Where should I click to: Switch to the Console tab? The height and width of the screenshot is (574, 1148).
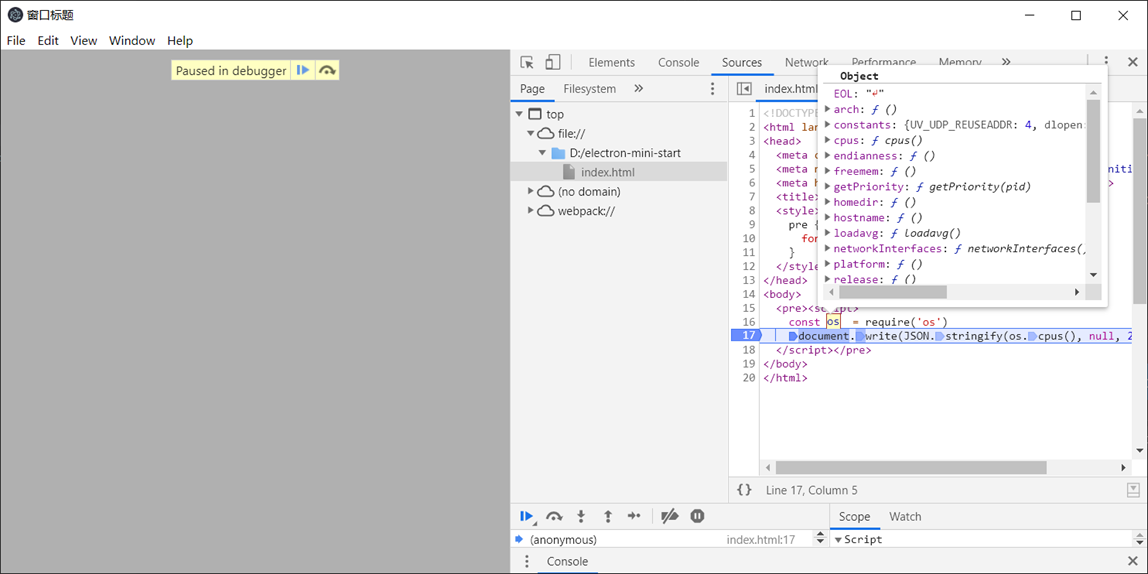678,62
